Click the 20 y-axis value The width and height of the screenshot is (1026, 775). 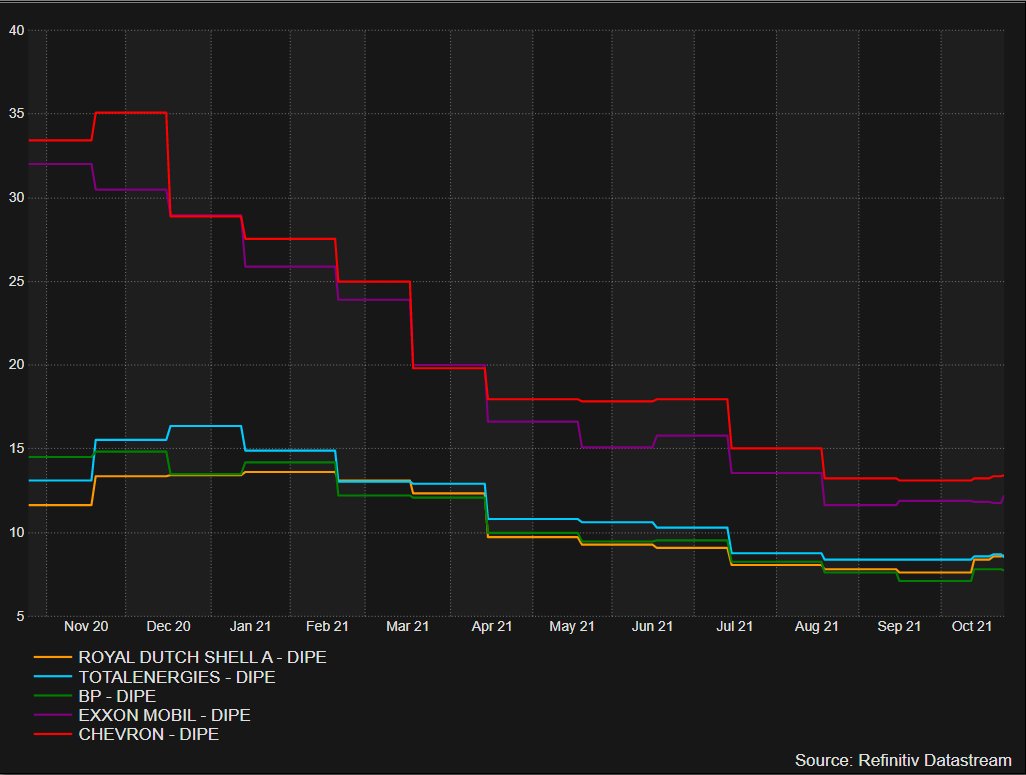[x=16, y=365]
